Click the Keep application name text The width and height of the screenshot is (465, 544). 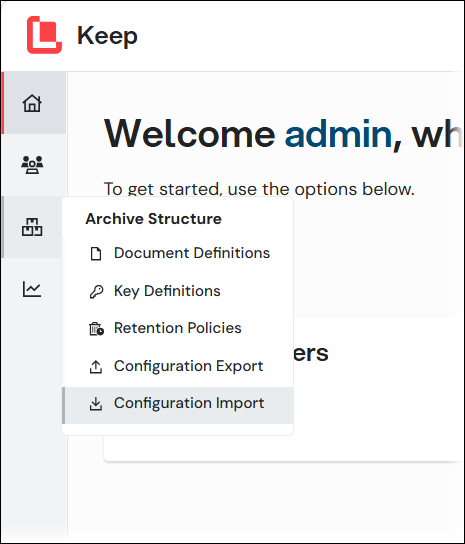pyautogui.click(x=107, y=36)
